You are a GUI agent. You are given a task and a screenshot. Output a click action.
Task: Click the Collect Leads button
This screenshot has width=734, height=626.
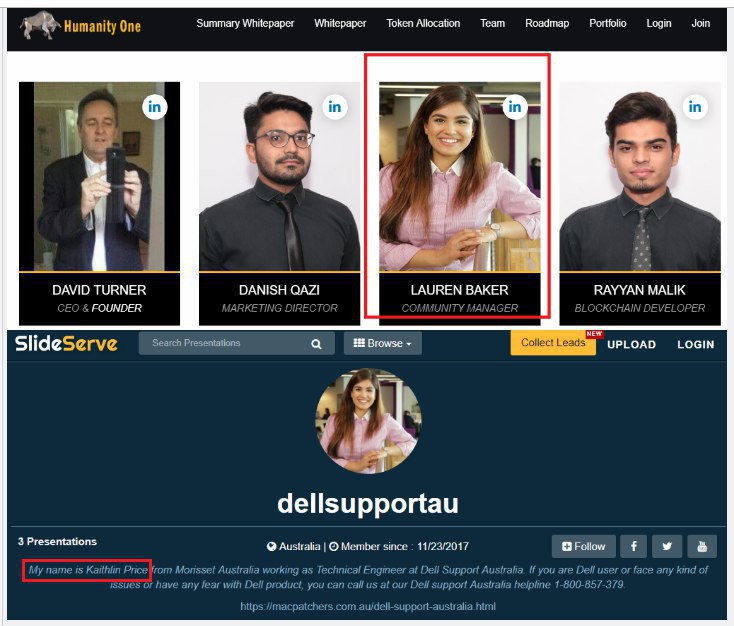point(553,343)
